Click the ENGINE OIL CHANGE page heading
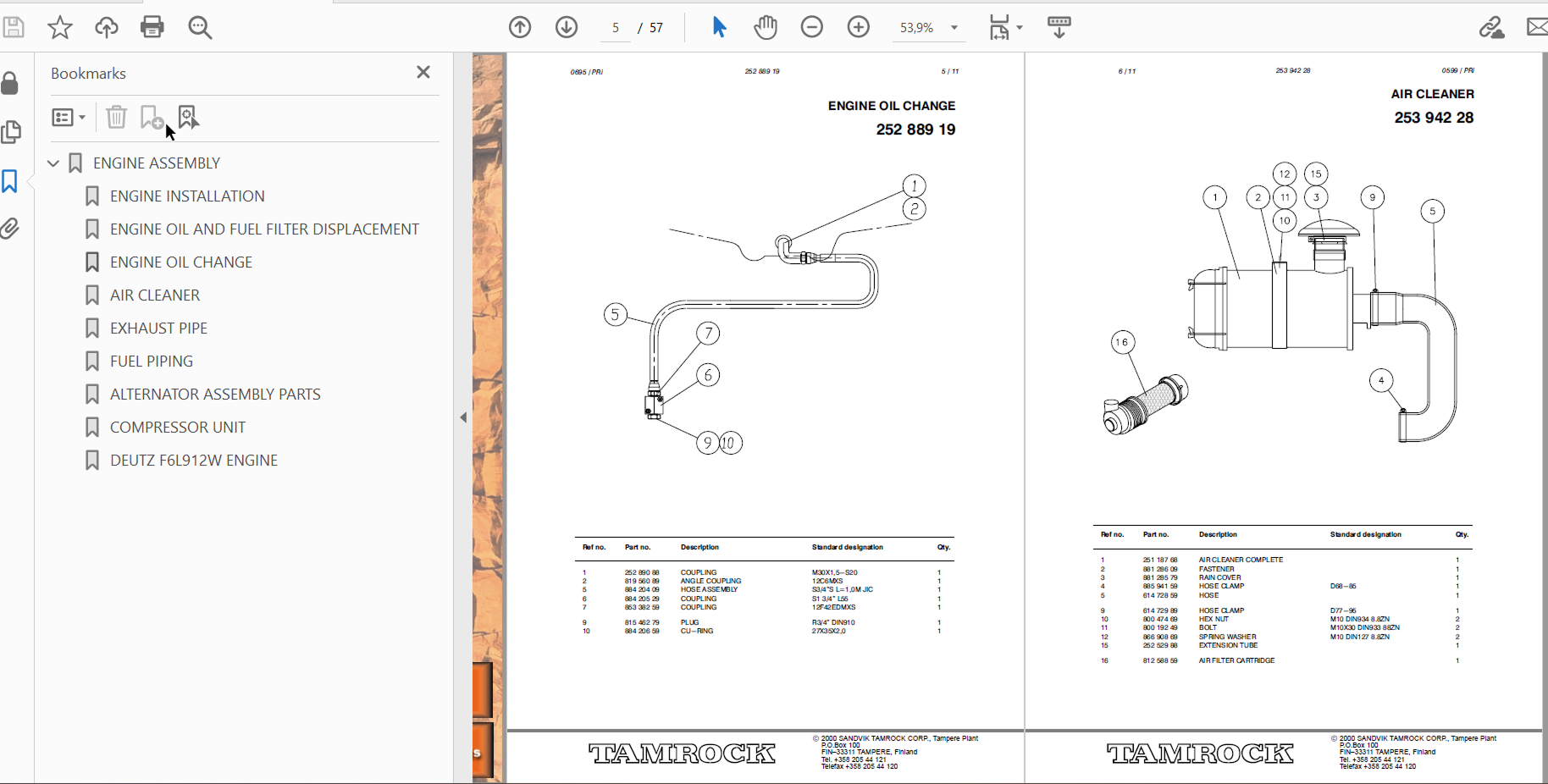 pyautogui.click(x=892, y=106)
